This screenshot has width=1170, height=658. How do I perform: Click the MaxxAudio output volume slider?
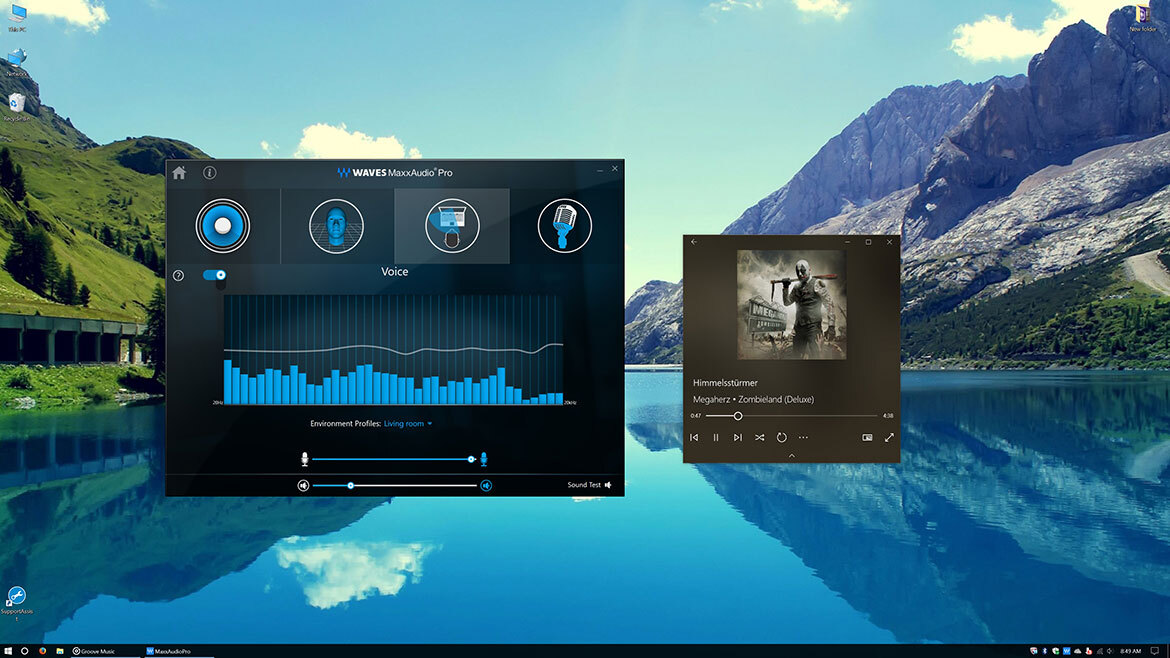point(394,486)
